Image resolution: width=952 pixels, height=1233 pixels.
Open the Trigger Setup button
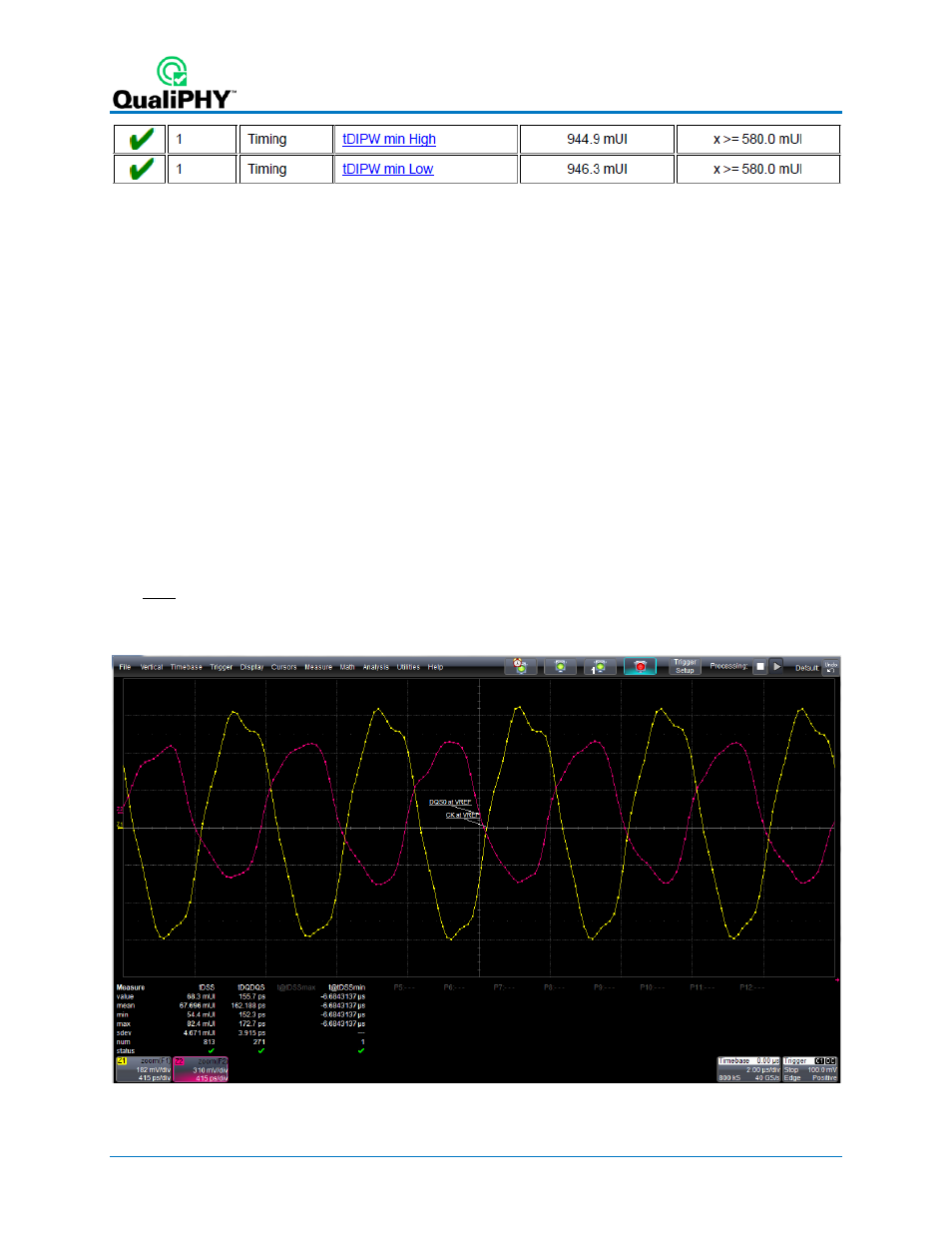(685, 666)
